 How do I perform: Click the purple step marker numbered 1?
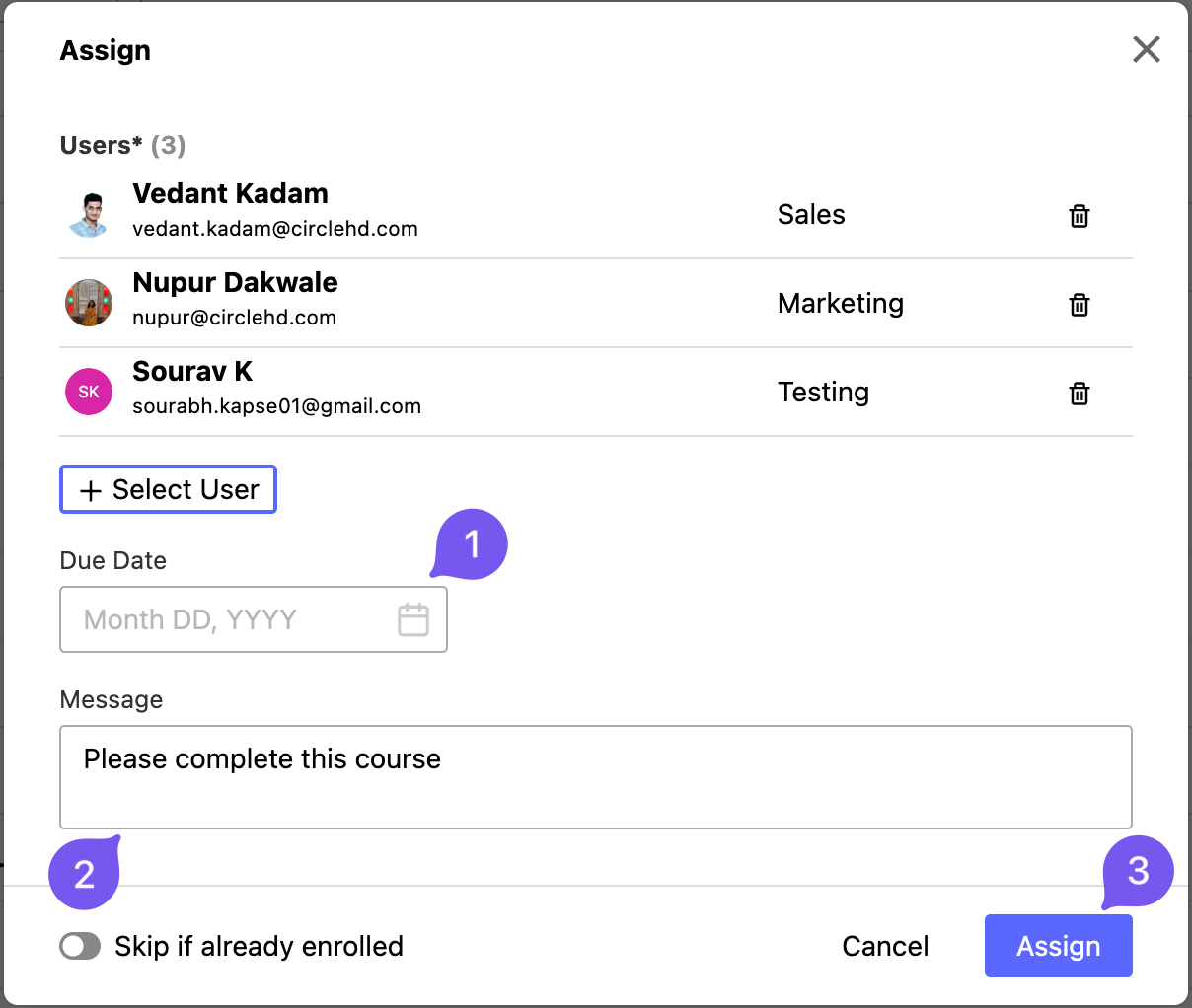[472, 543]
